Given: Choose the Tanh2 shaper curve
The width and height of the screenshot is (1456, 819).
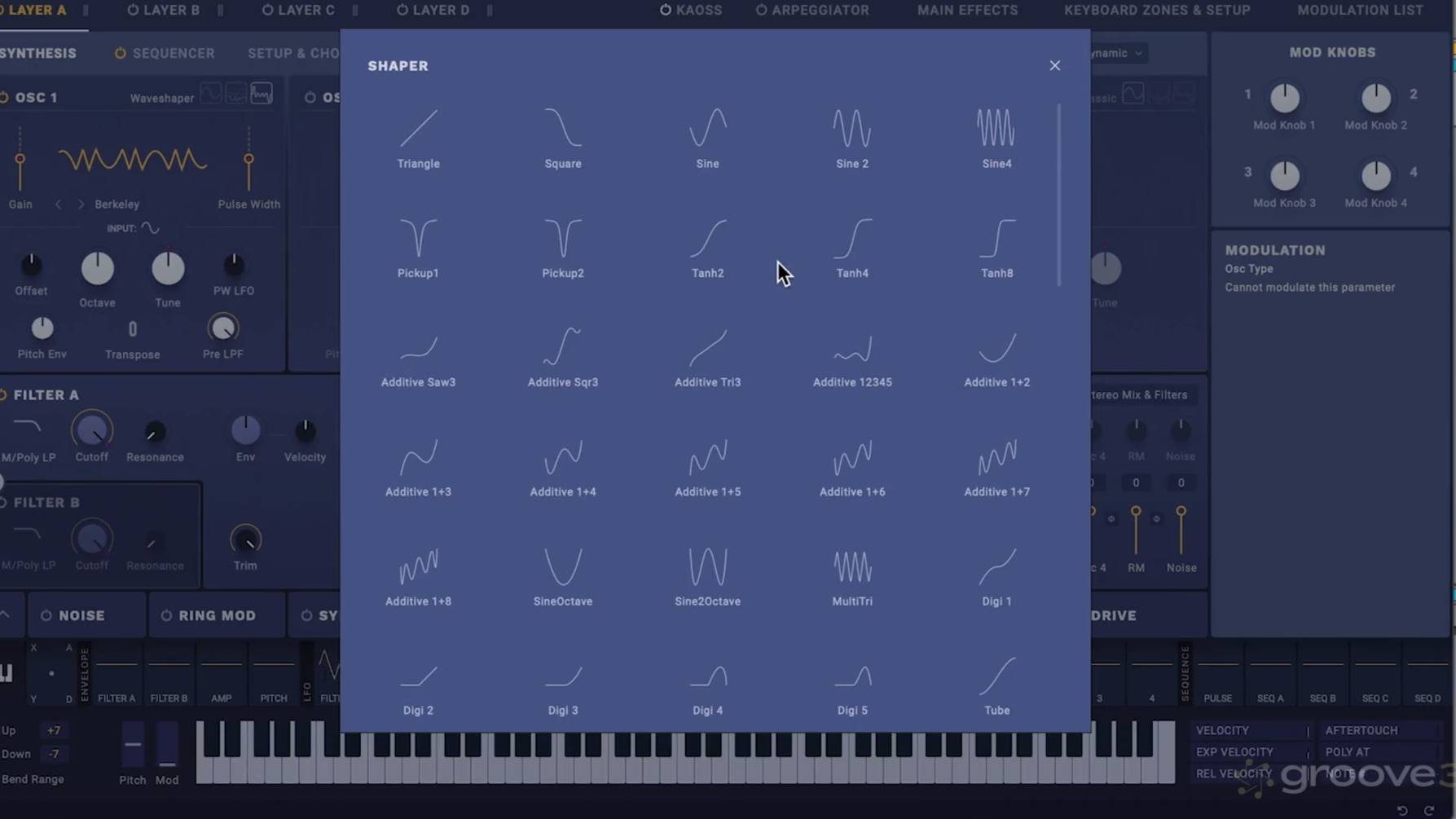Looking at the screenshot, I should coord(707,248).
